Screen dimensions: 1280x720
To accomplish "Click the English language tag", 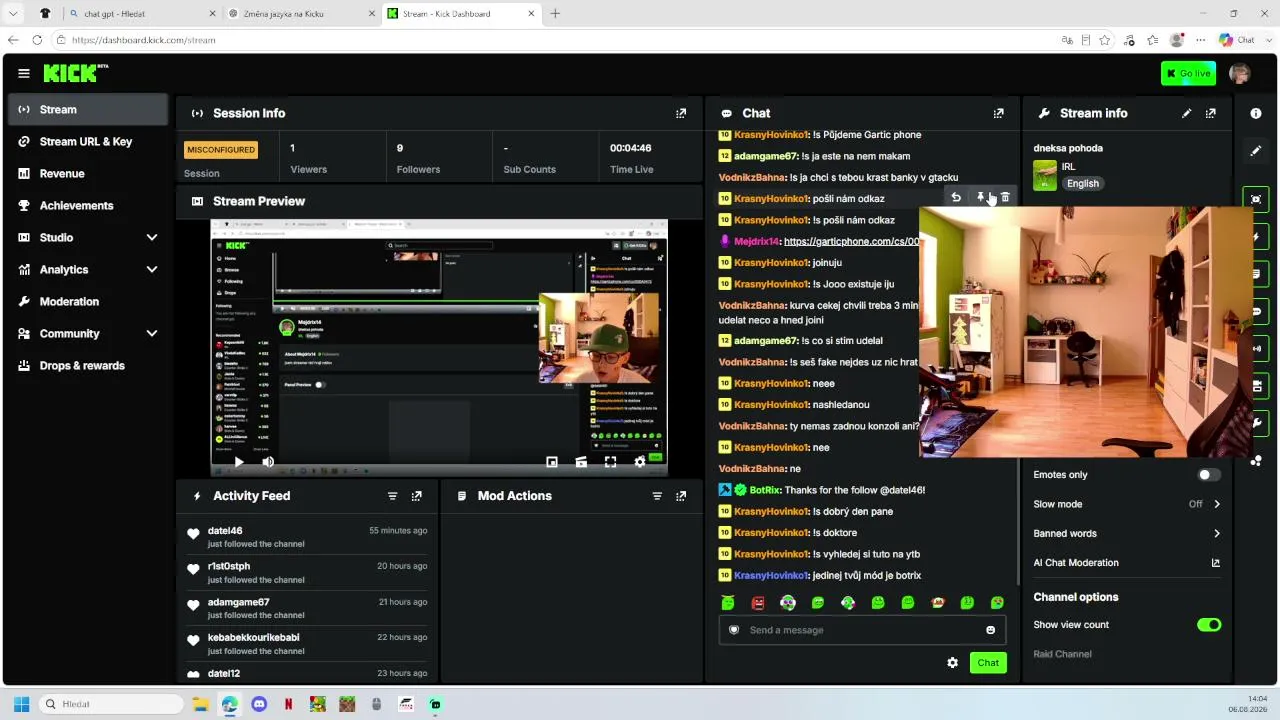I will (x=1083, y=184).
